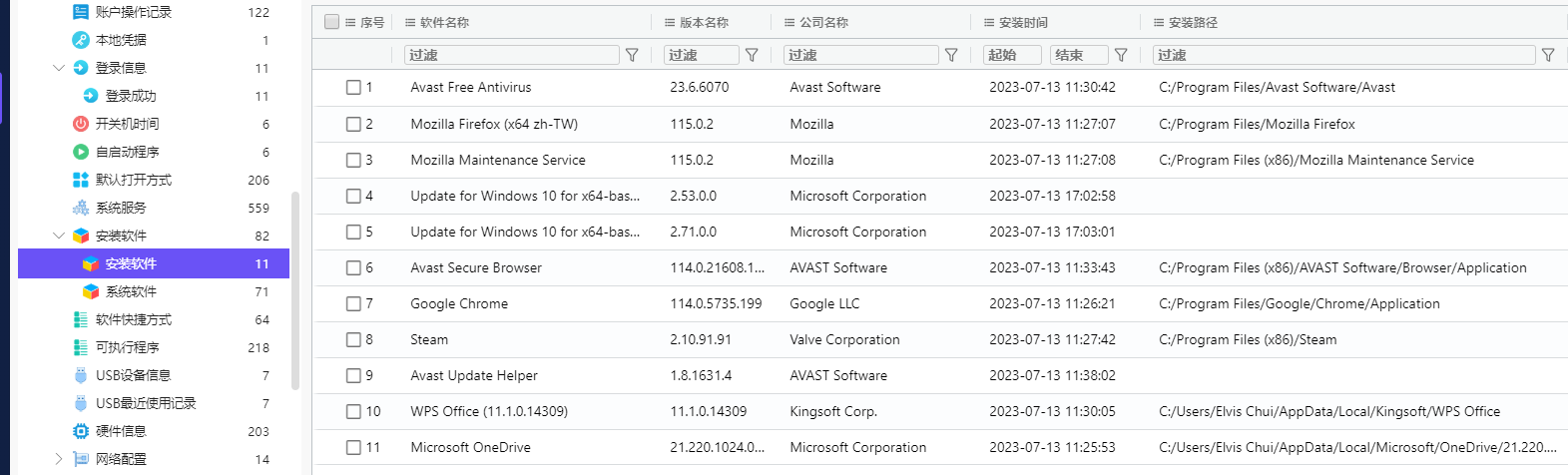Collapse the 登录信息 tree node

[x=59, y=68]
